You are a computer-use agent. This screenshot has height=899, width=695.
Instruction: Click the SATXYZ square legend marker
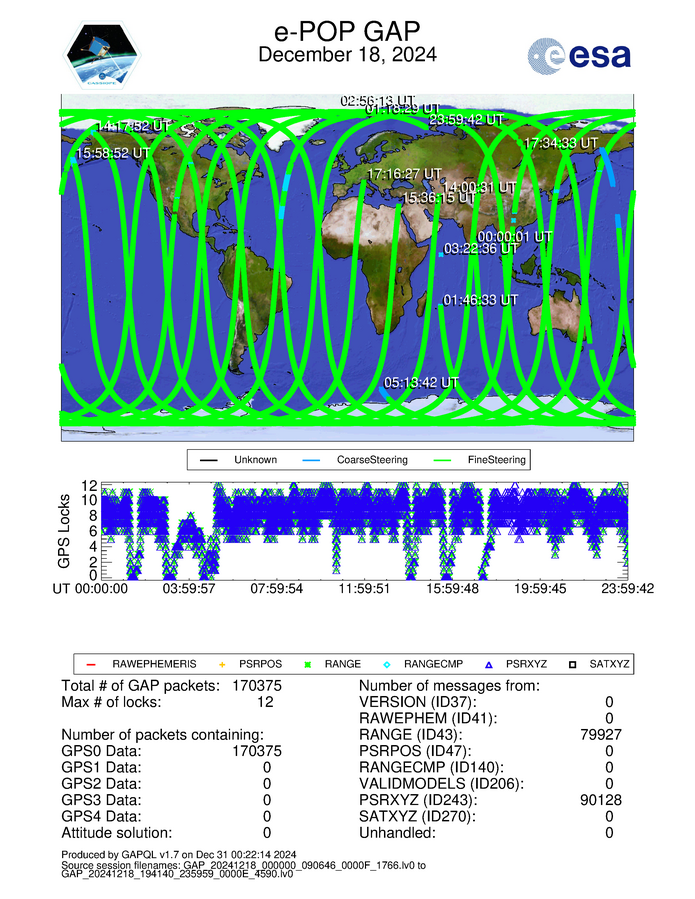click(x=576, y=664)
